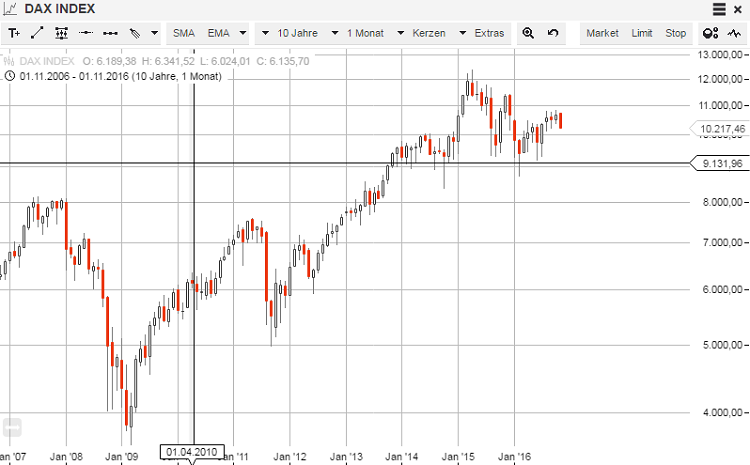Click the clock icon beside date range

click(10, 76)
